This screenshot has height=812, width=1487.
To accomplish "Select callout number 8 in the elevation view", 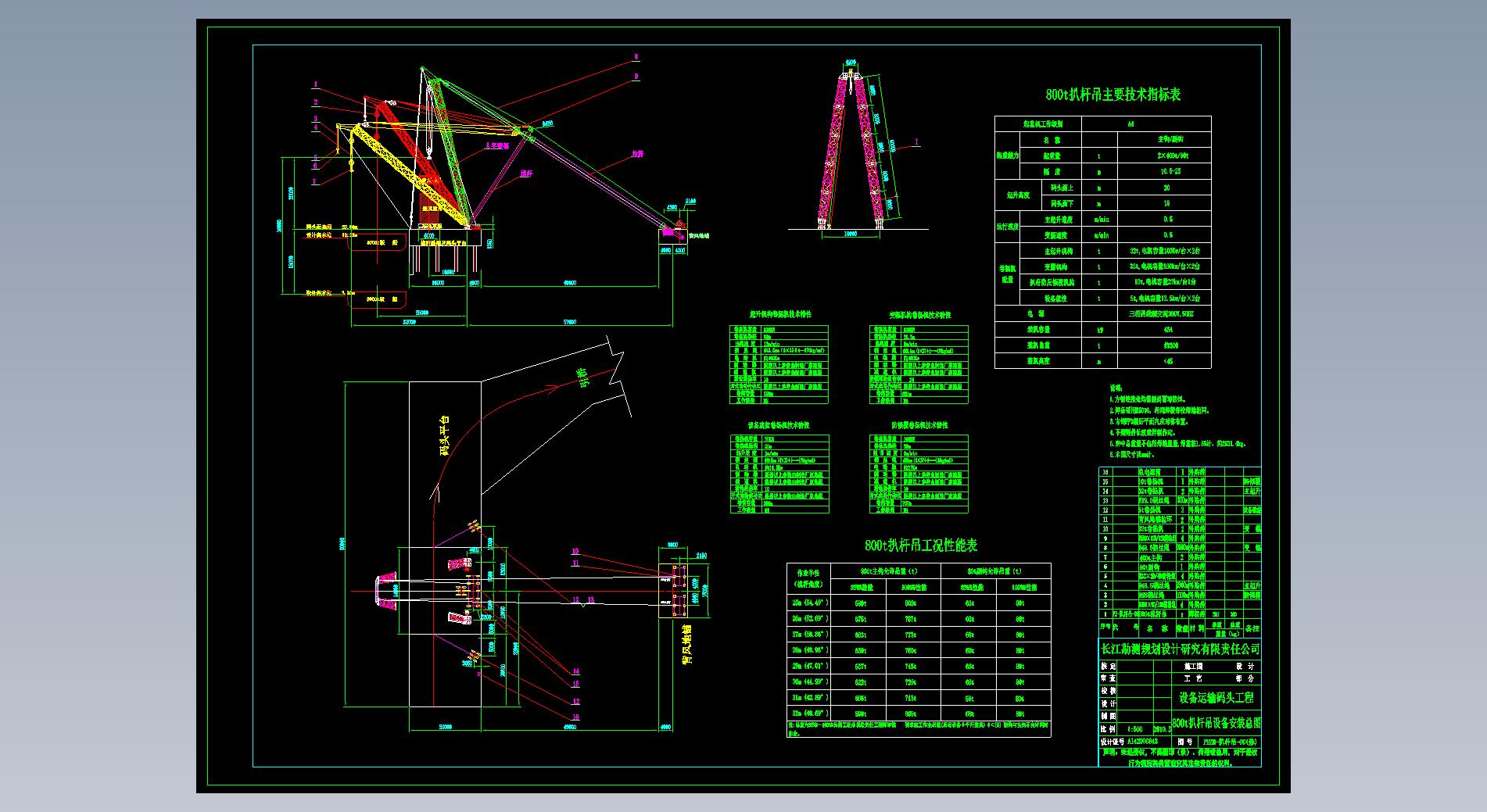I will [x=636, y=57].
